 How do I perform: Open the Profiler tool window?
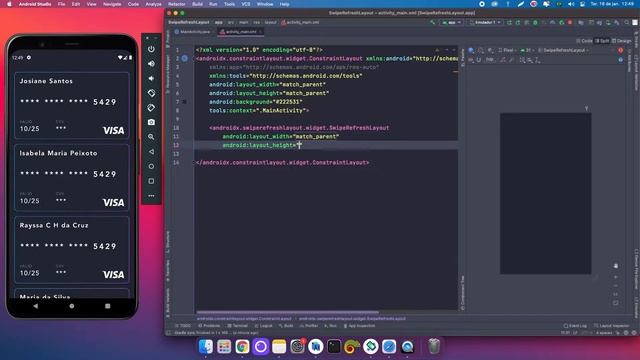(x=309, y=326)
